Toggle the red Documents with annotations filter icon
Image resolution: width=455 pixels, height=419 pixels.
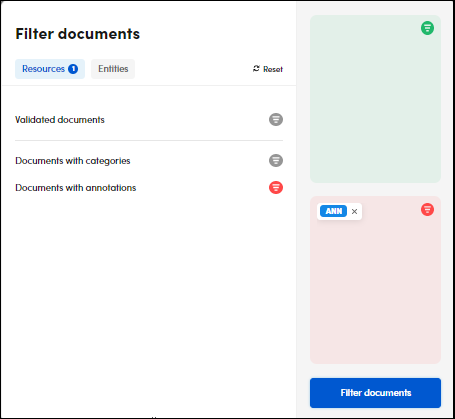coord(276,187)
